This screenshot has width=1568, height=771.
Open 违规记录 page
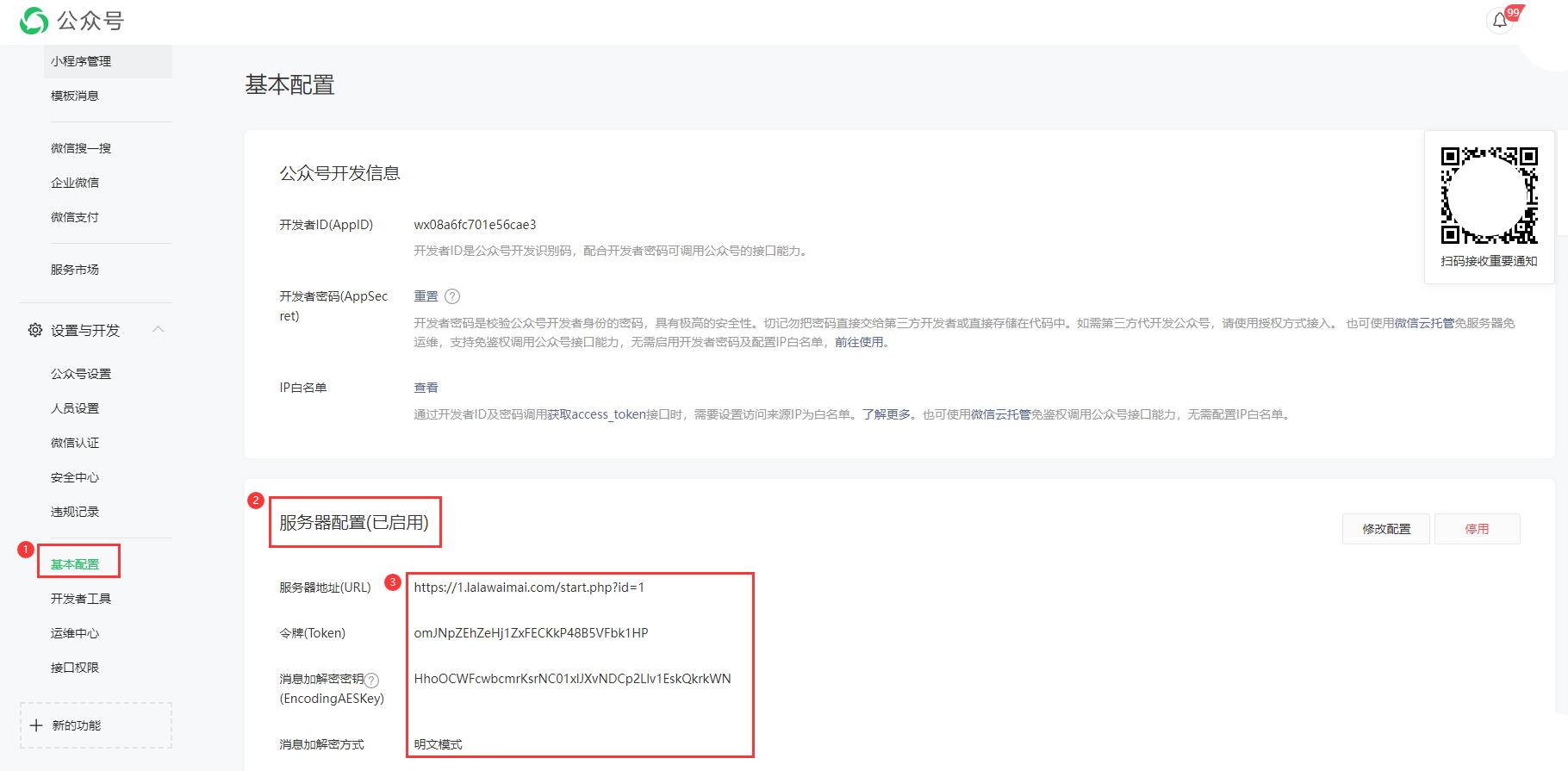point(75,512)
